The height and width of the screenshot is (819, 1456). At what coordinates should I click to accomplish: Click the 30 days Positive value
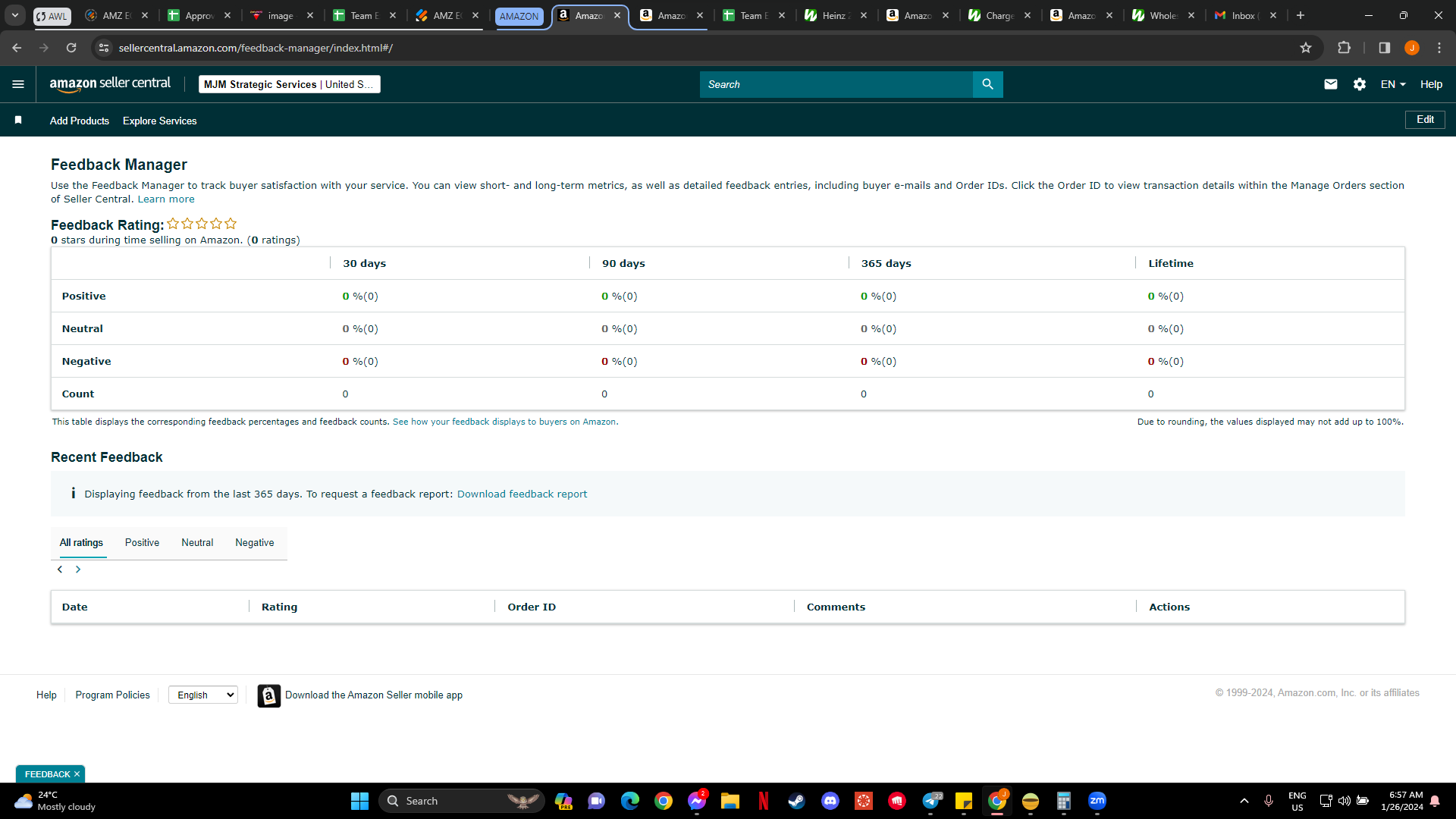(x=360, y=297)
